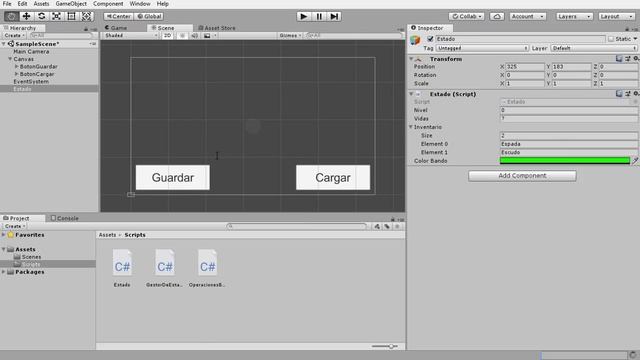Click the Cargar button in scene

(x=333, y=178)
